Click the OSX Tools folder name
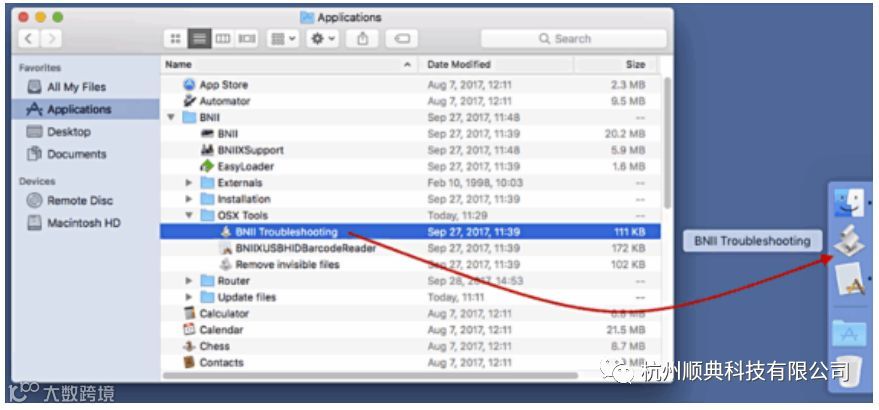The image size is (879, 410). click(243, 215)
